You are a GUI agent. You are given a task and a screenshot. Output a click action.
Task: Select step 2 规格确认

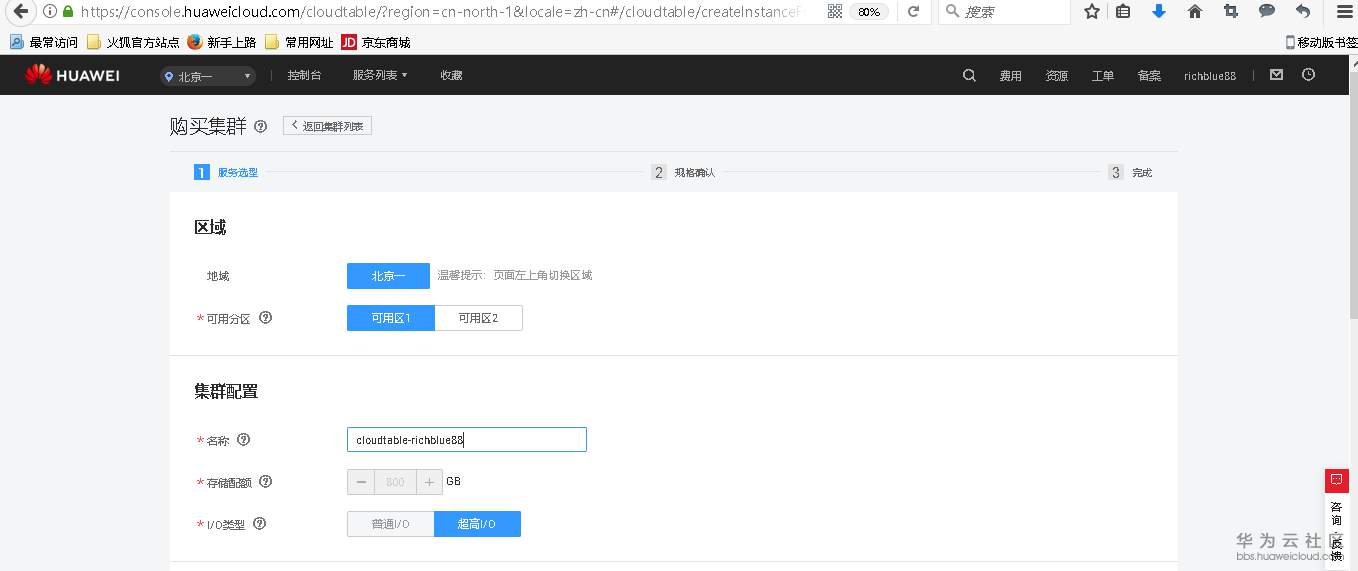684,172
